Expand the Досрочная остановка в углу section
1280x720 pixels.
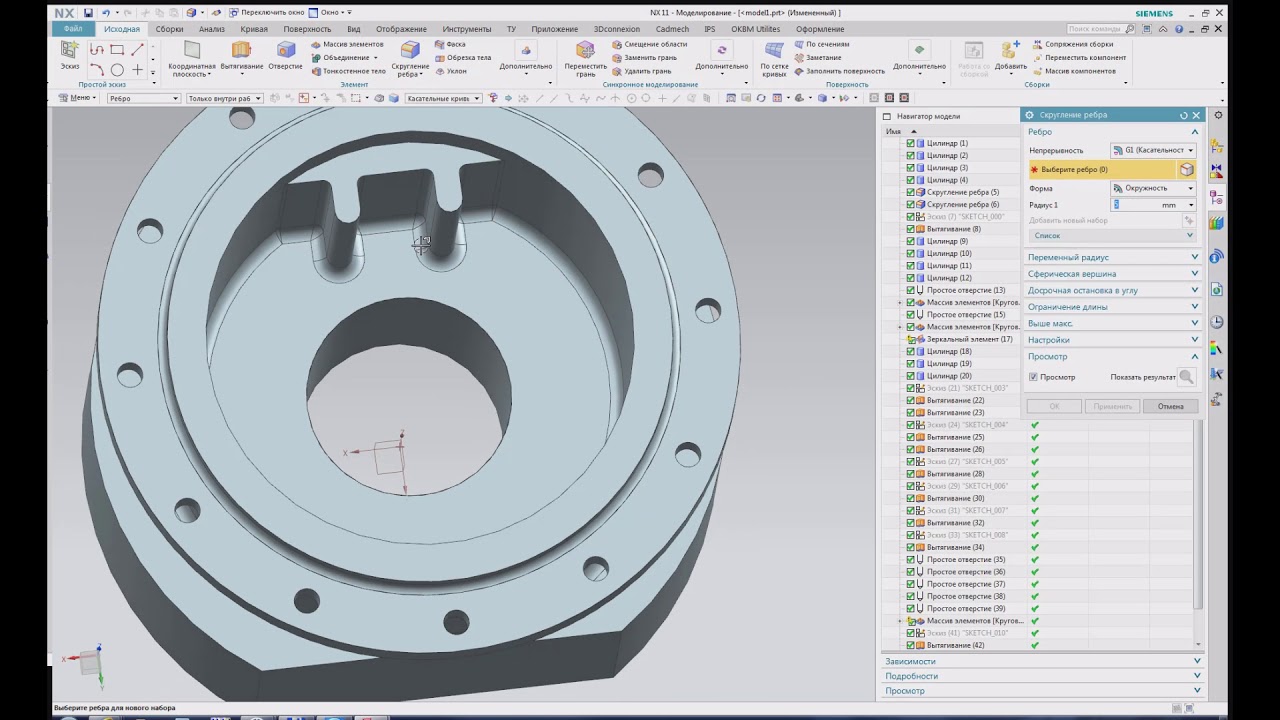(1112, 290)
